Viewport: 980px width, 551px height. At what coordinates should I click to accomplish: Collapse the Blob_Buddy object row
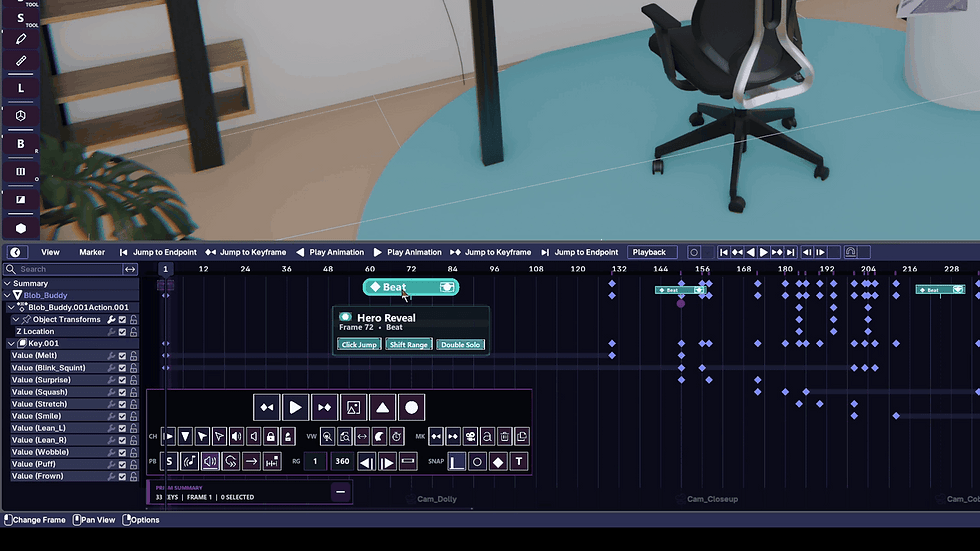8,295
